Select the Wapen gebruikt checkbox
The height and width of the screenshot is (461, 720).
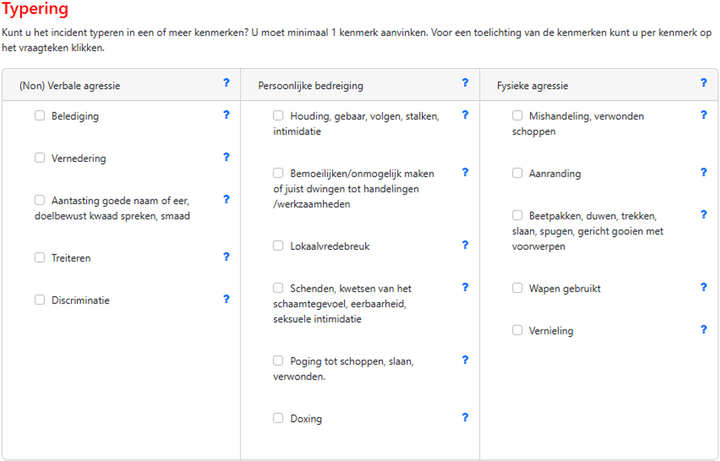pos(518,288)
